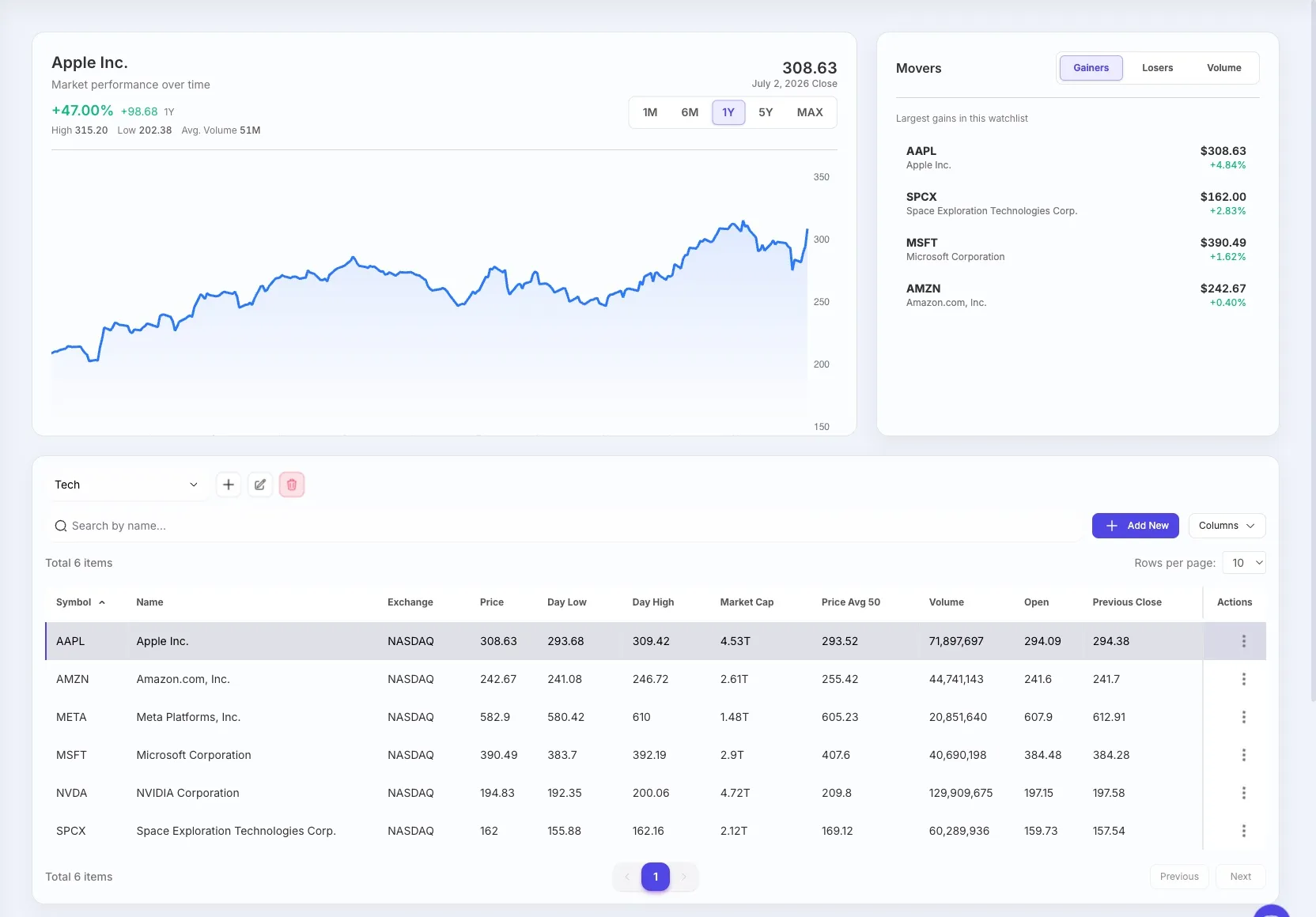Select the MAX chart range
Screen dimensions: 1316x917
[810, 112]
